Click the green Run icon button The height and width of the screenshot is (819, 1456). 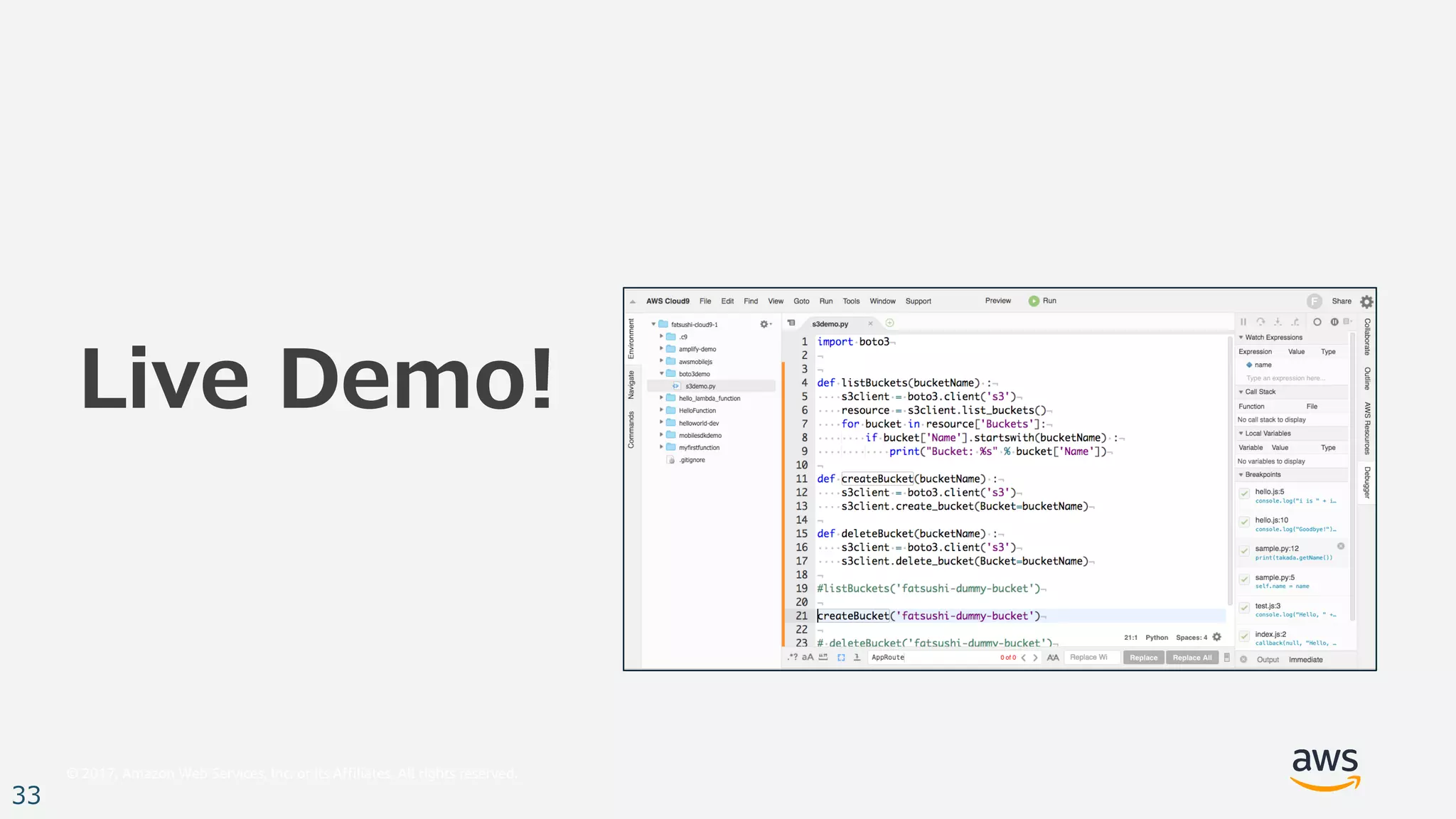click(1034, 301)
